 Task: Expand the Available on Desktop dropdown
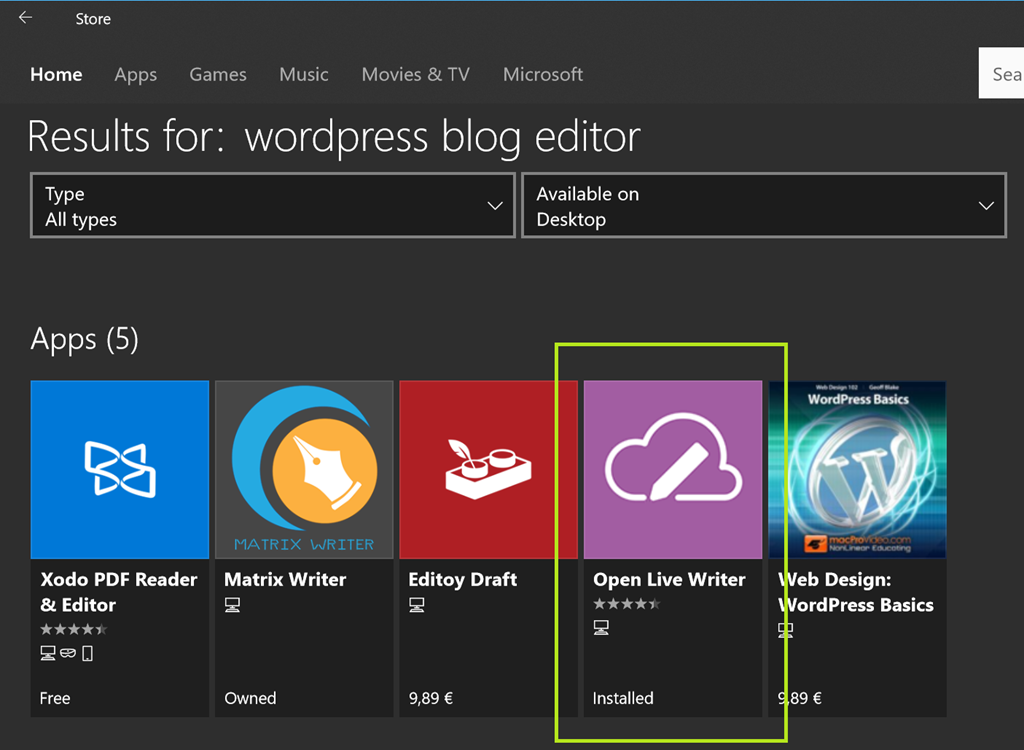pos(763,206)
